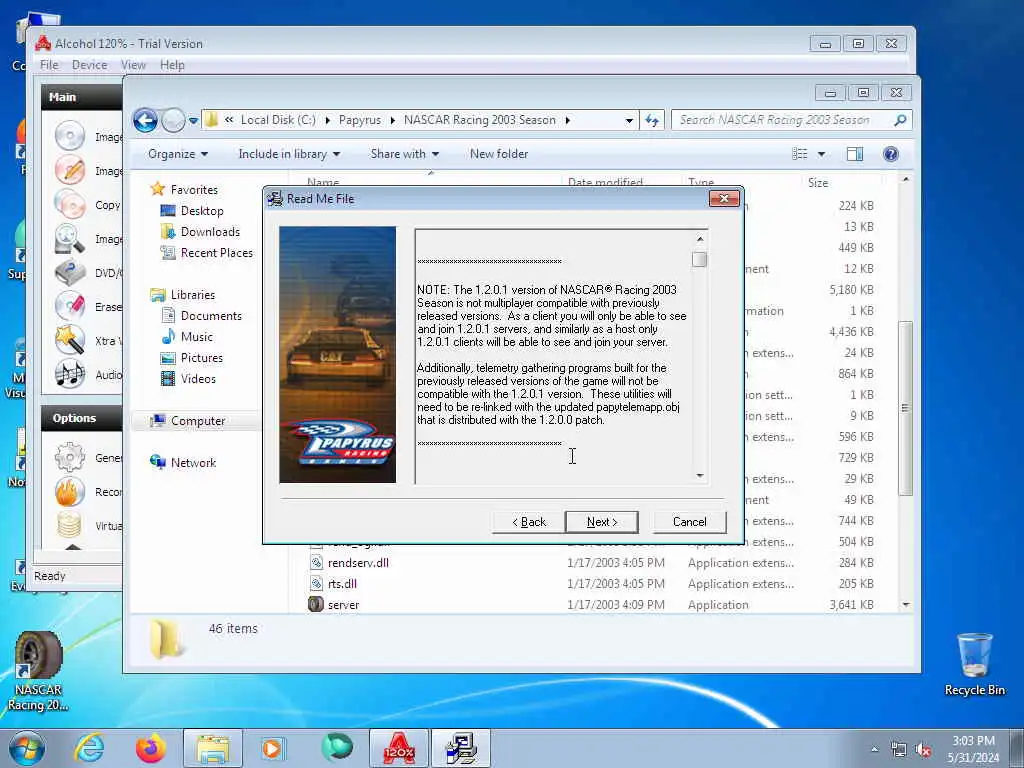
Task: Open Organize dropdown in Explorer toolbar
Action: pos(178,154)
